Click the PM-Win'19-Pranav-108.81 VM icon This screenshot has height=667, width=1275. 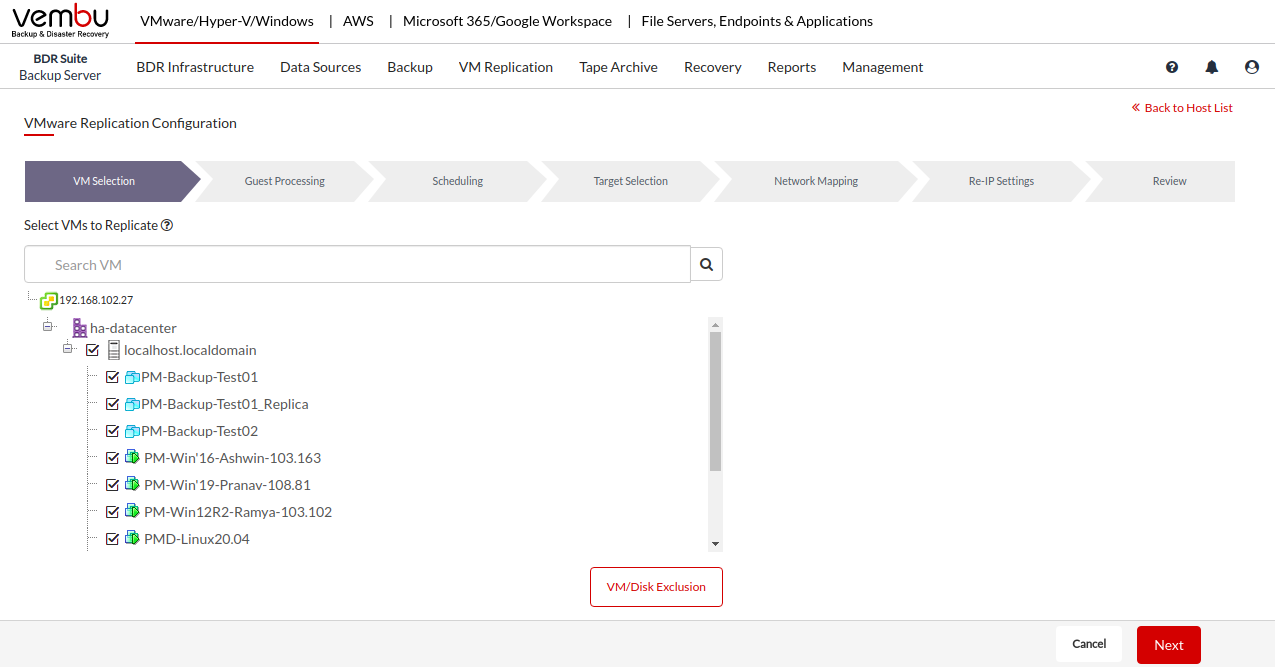click(131, 485)
